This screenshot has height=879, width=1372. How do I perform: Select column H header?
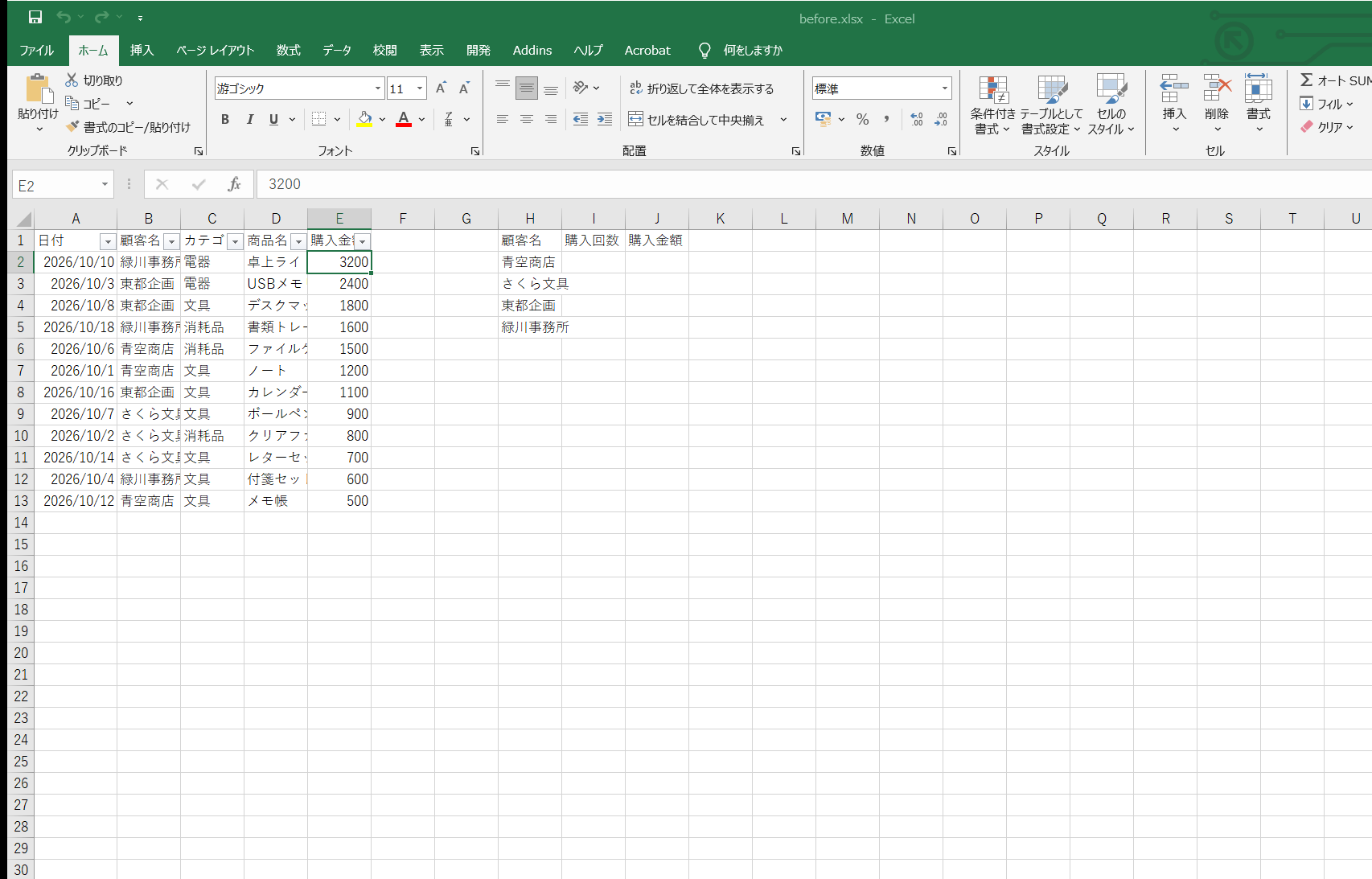(x=530, y=219)
